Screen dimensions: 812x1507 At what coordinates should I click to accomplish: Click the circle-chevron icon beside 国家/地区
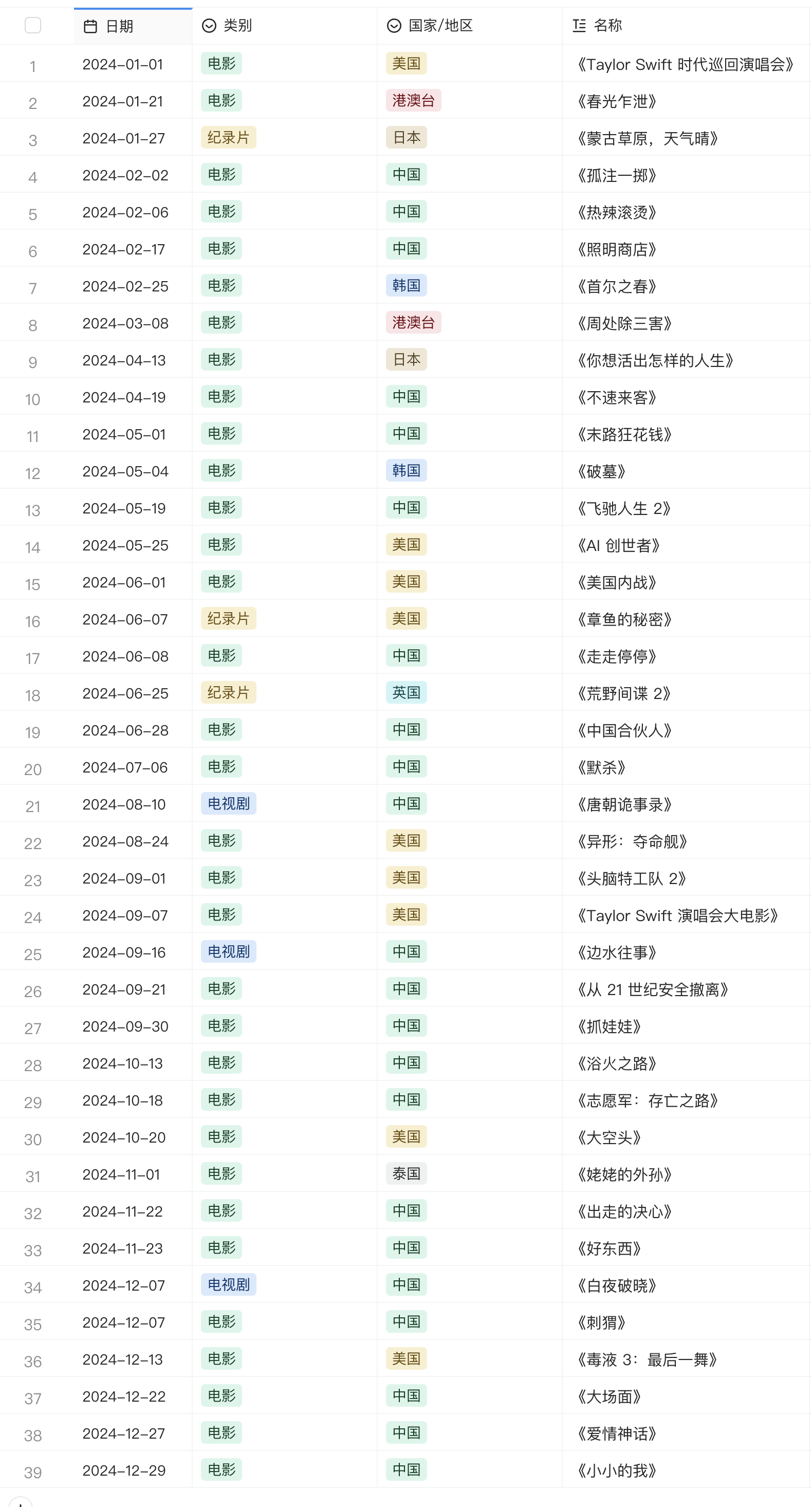(x=394, y=26)
